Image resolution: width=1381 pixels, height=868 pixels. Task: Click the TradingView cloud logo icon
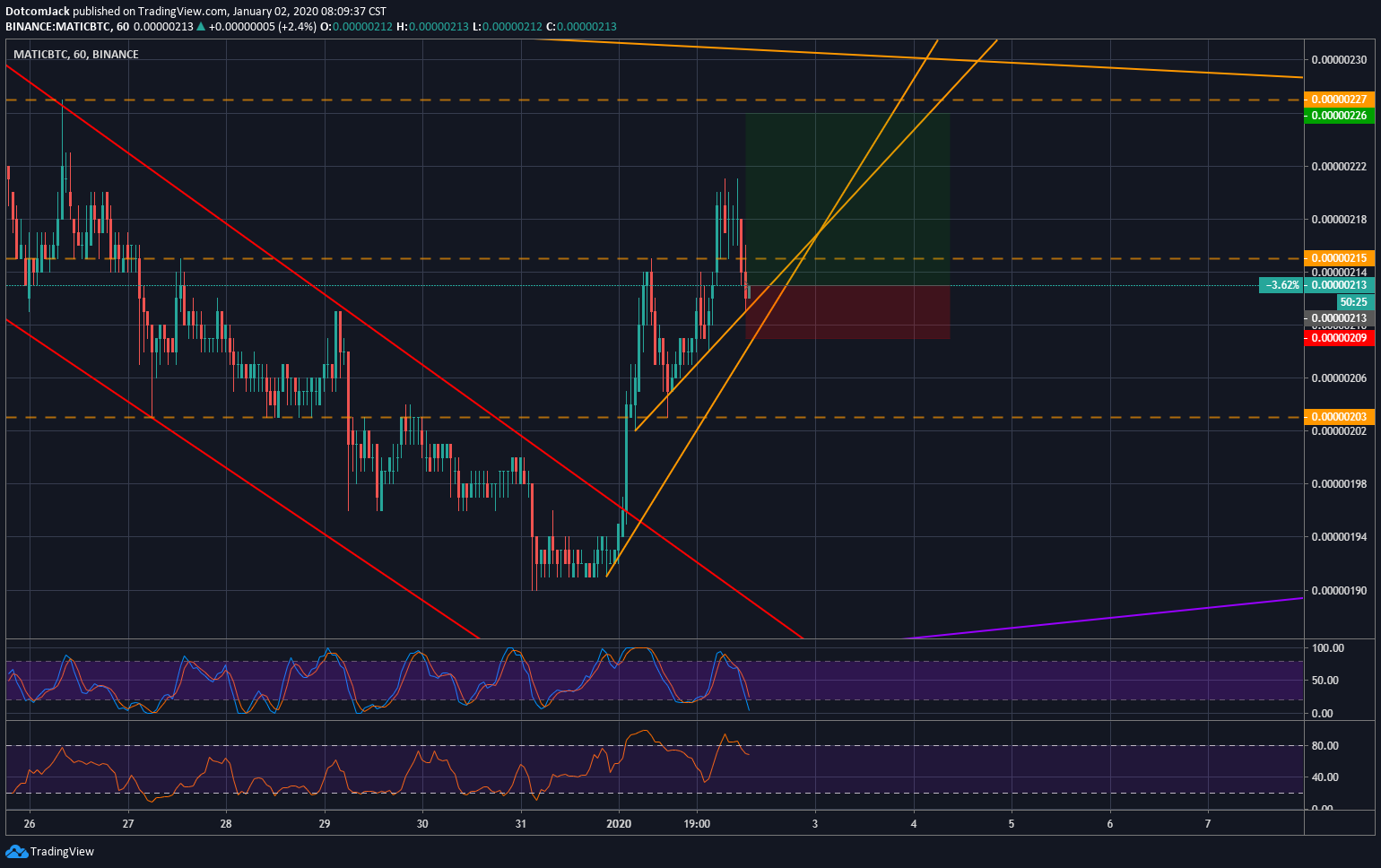click(16, 851)
